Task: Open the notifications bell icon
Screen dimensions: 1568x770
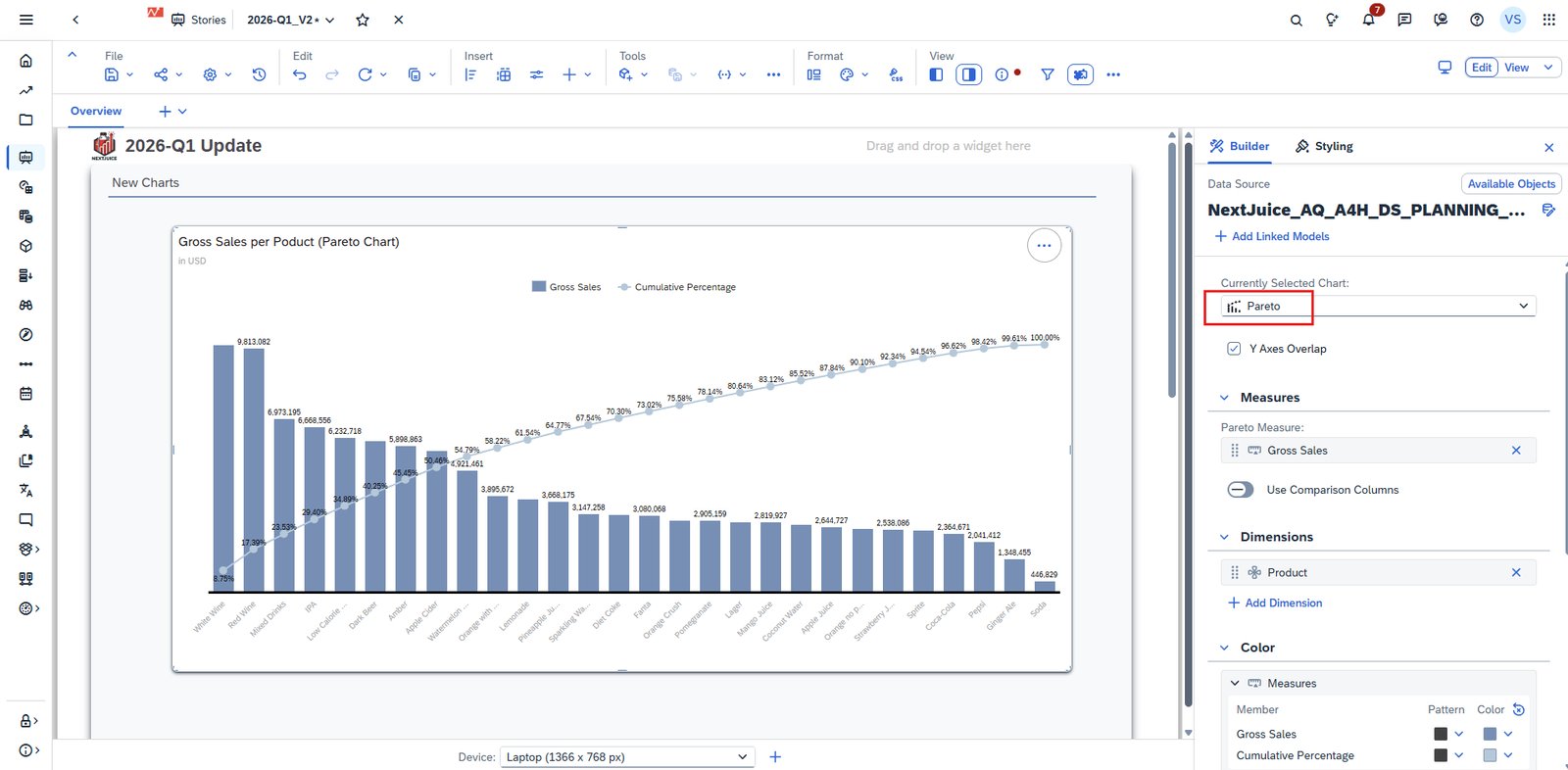Action: [1369, 20]
